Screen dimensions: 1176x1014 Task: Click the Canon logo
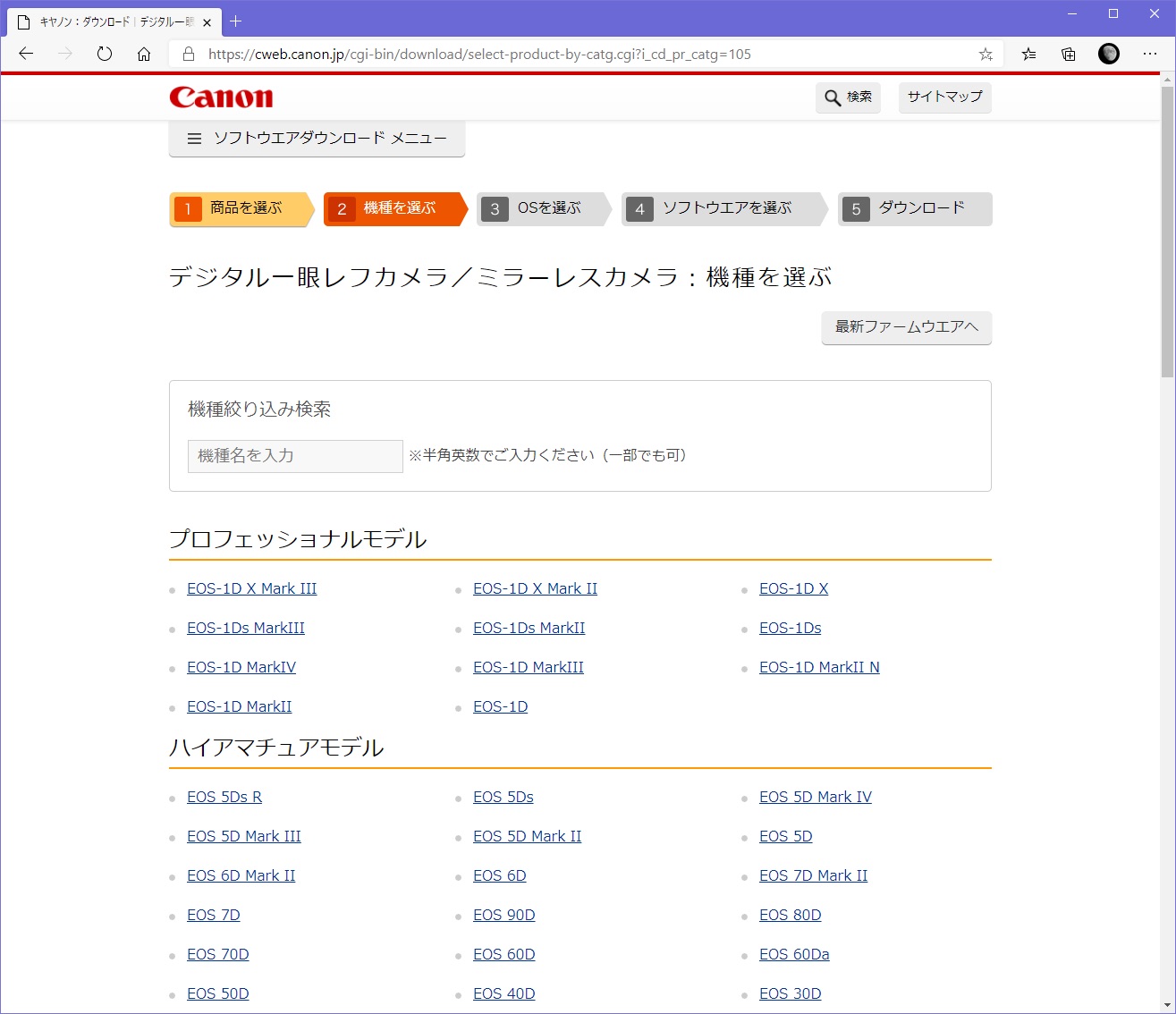(x=221, y=97)
